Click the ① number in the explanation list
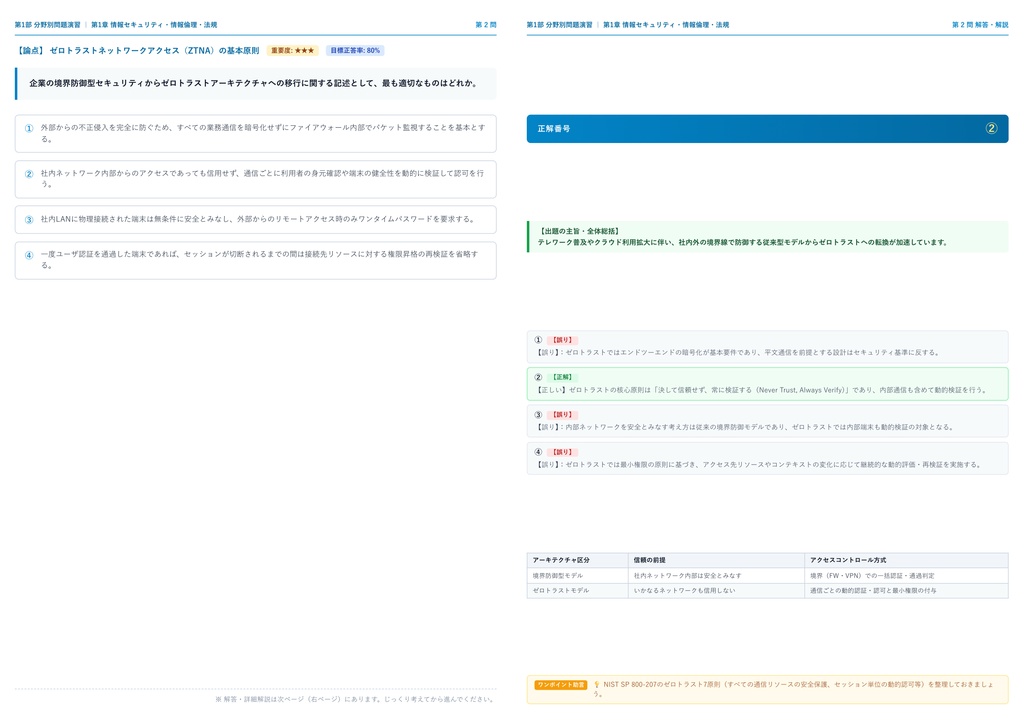Image resolution: width=1024 pixels, height=724 pixels. point(538,339)
